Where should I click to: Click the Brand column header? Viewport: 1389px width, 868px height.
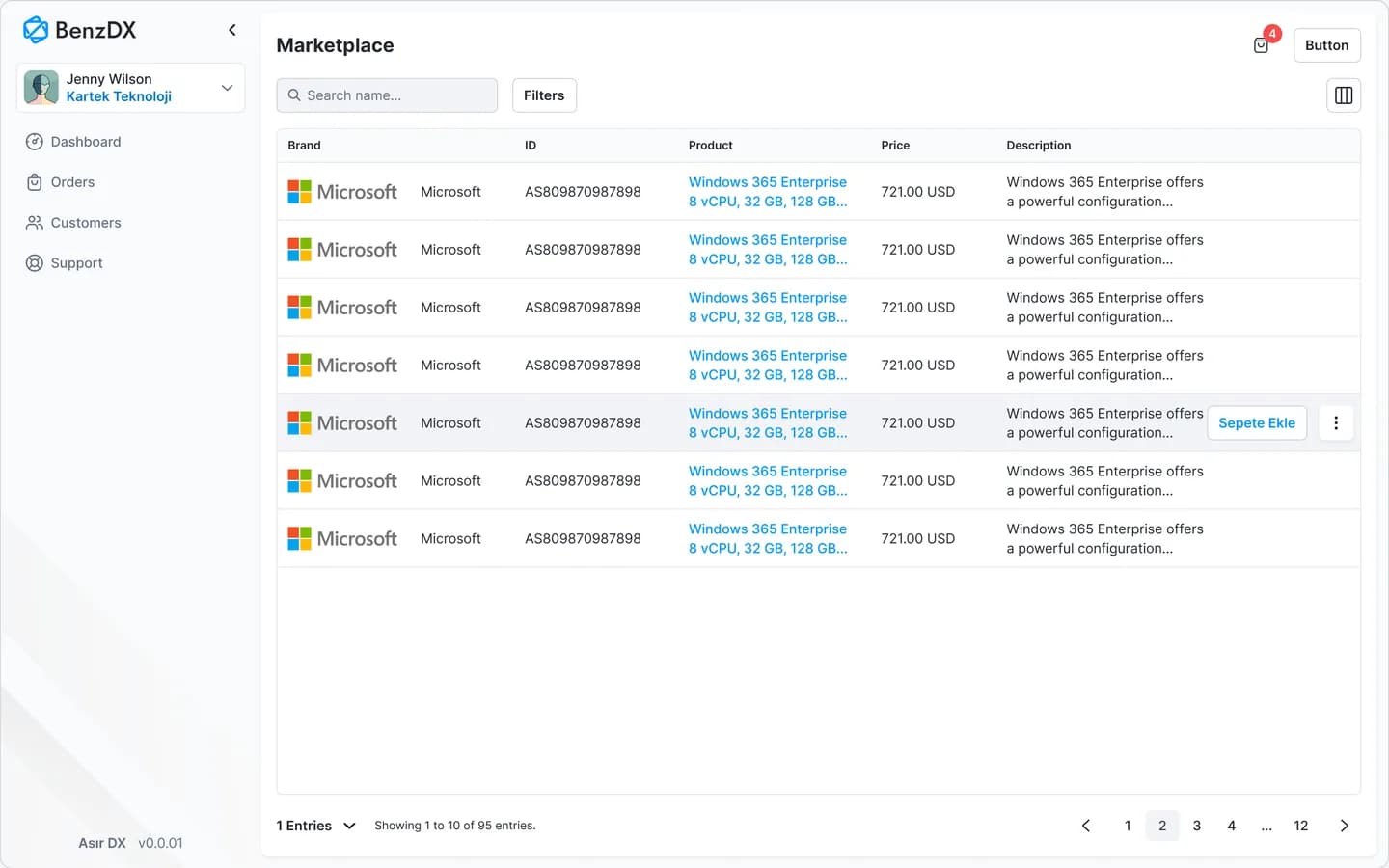point(304,146)
